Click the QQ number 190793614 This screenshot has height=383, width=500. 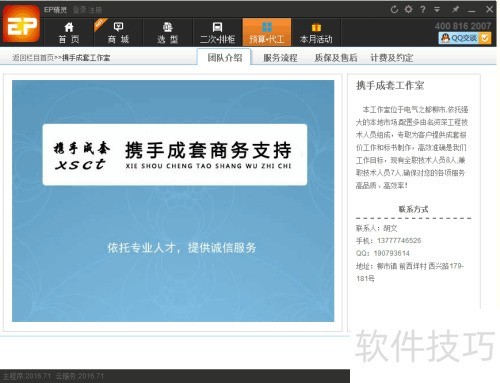[x=391, y=253]
